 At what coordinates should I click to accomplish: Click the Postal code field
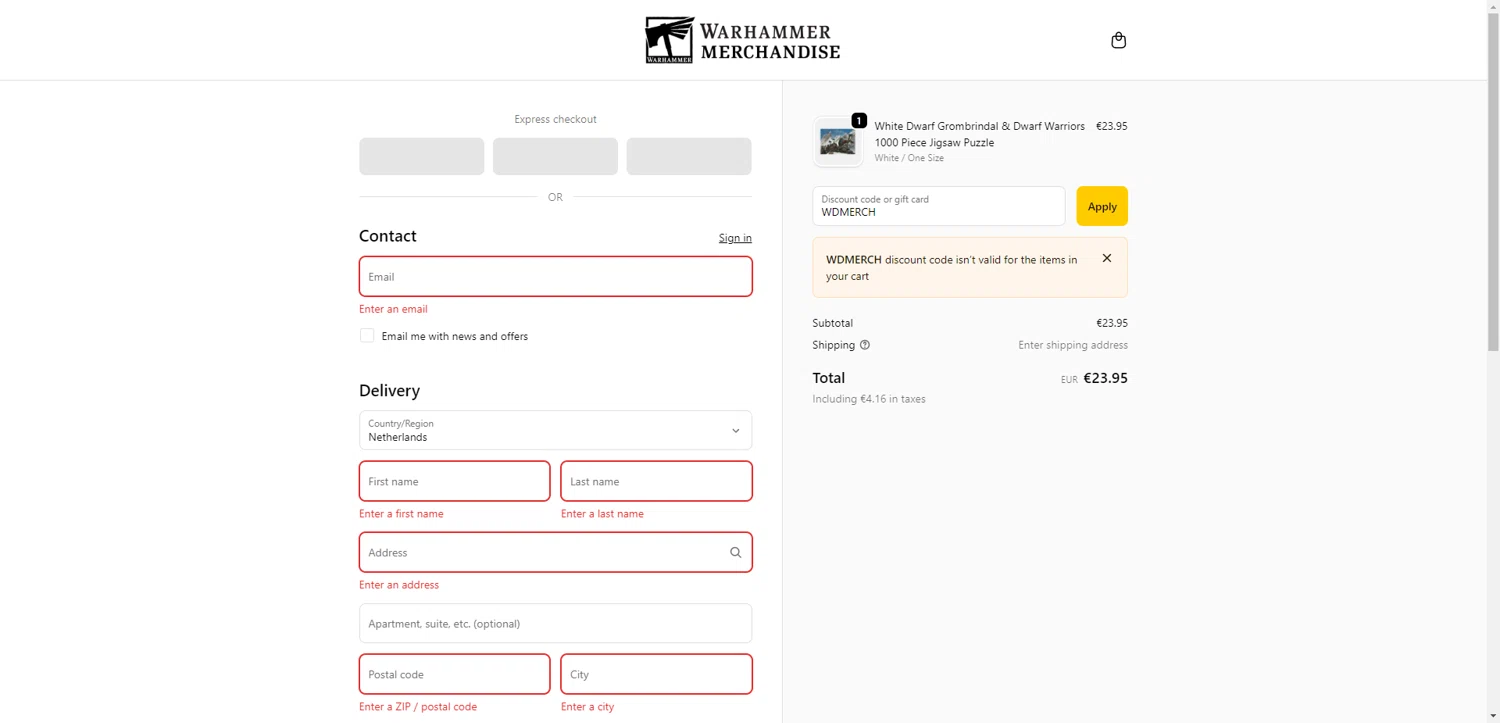(454, 674)
